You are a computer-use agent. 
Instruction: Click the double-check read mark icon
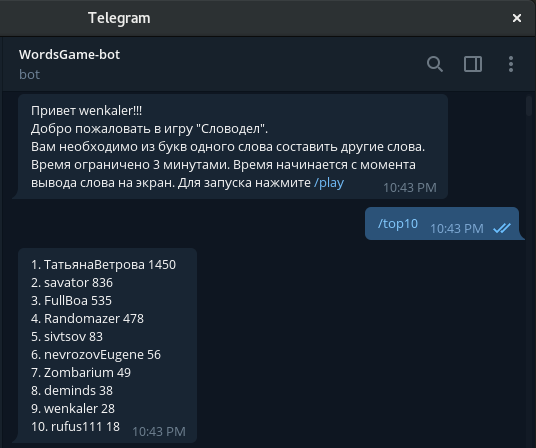click(x=502, y=228)
